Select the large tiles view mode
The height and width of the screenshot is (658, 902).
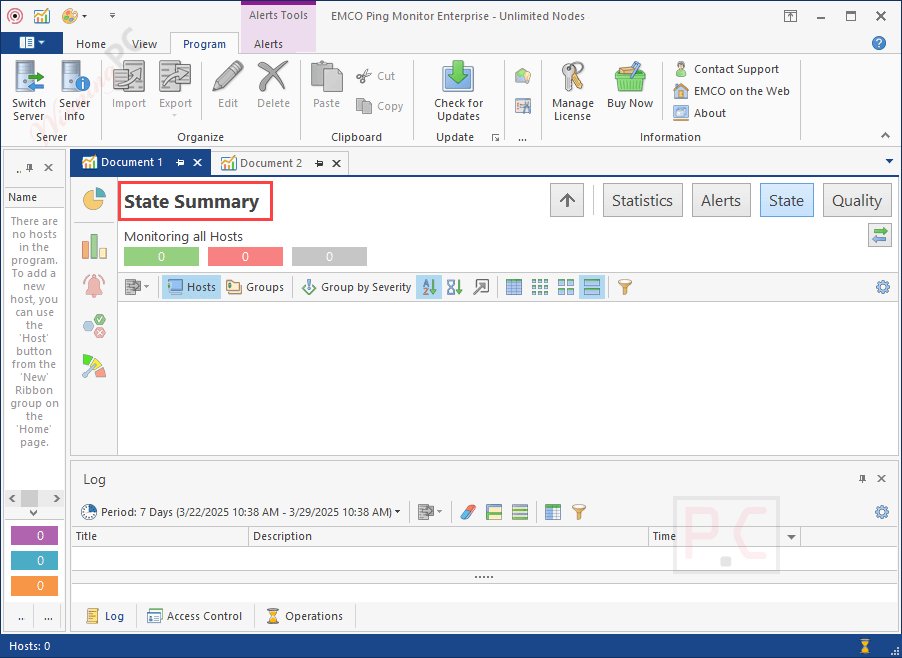click(x=566, y=286)
